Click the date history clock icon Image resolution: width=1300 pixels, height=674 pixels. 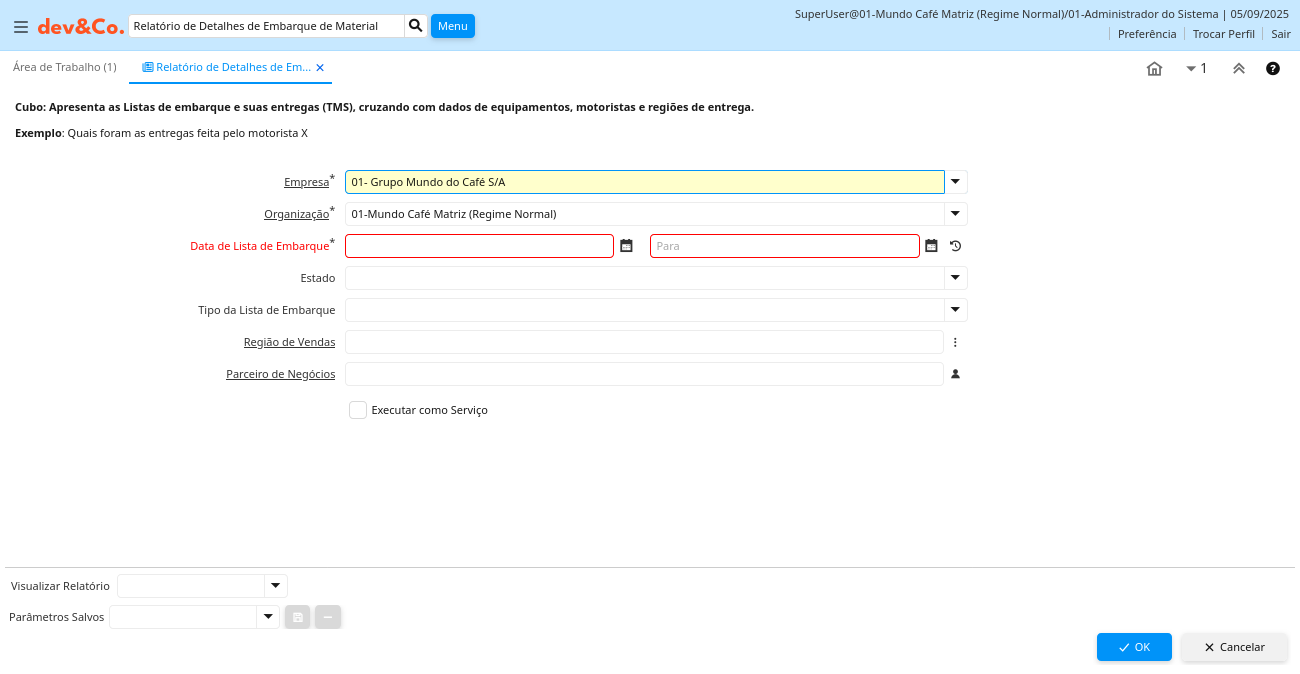[955, 246]
